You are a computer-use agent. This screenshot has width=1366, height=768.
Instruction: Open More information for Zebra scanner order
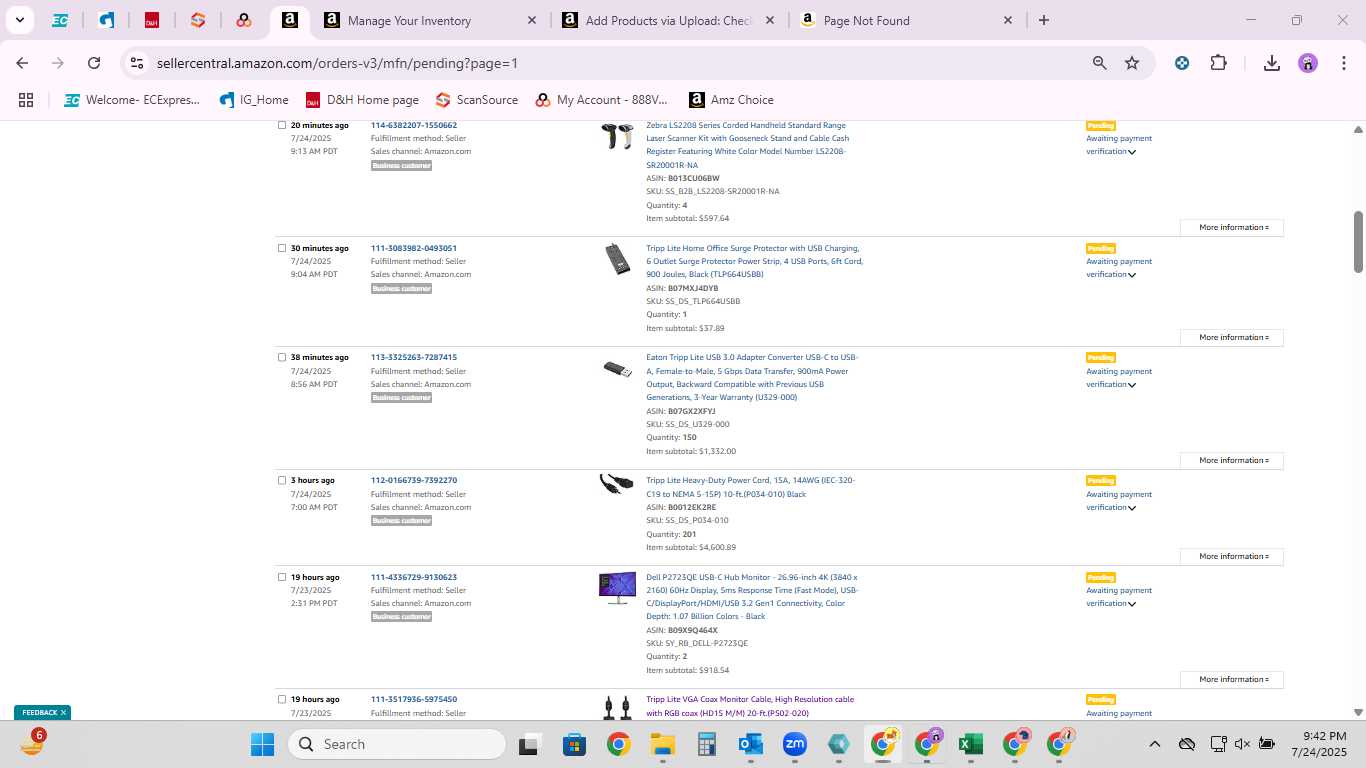tap(1232, 227)
